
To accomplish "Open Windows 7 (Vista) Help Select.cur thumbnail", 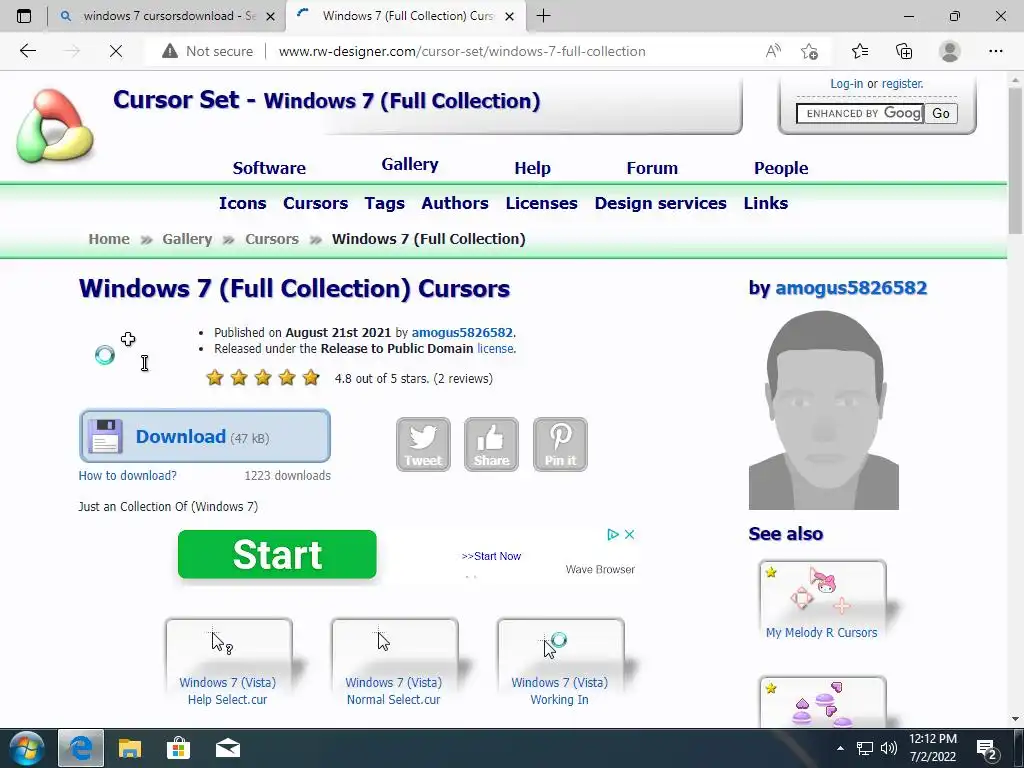I will tap(228, 662).
